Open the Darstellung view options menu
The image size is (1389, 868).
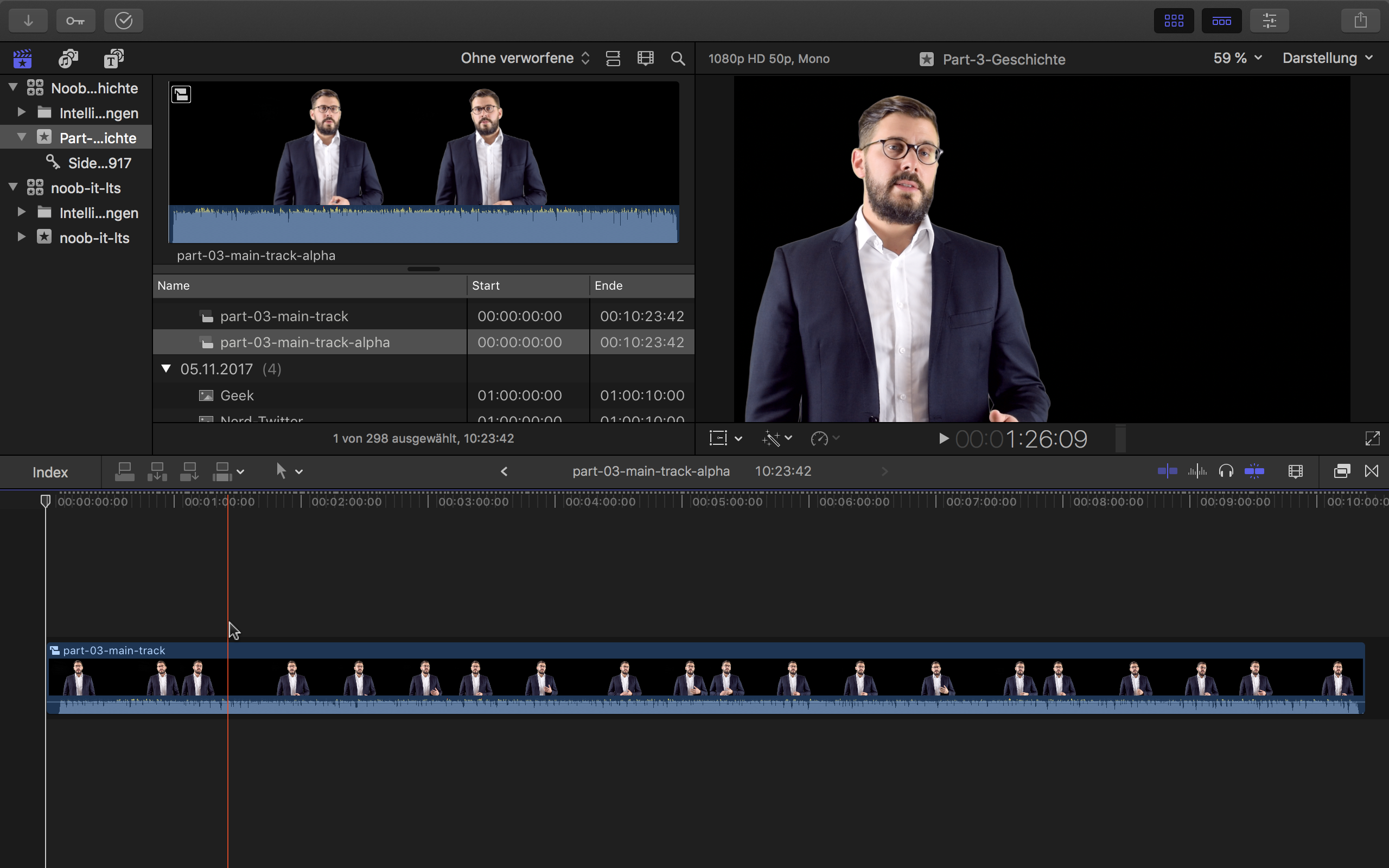(1327, 59)
